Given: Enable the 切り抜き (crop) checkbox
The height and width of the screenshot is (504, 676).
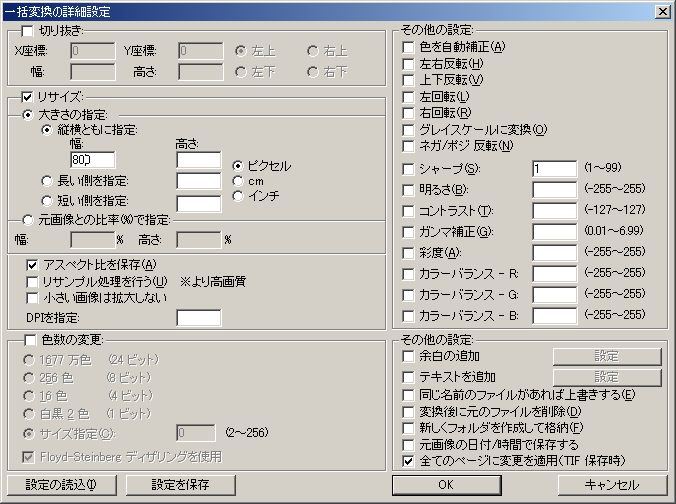Looking at the screenshot, I should (x=28, y=31).
